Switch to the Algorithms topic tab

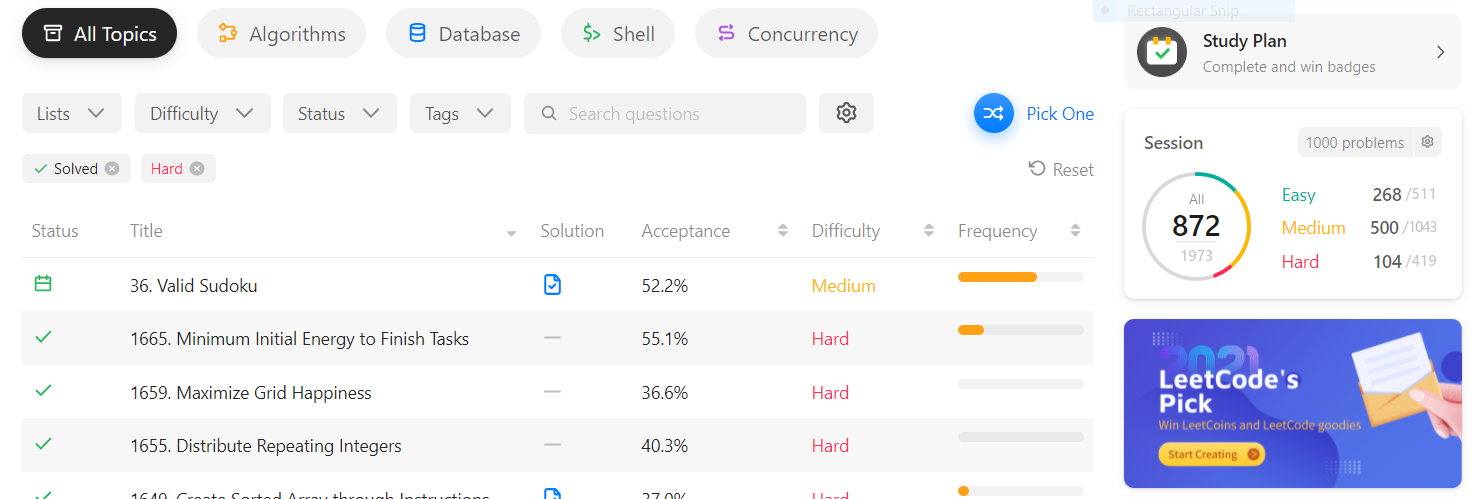pos(282,33)
